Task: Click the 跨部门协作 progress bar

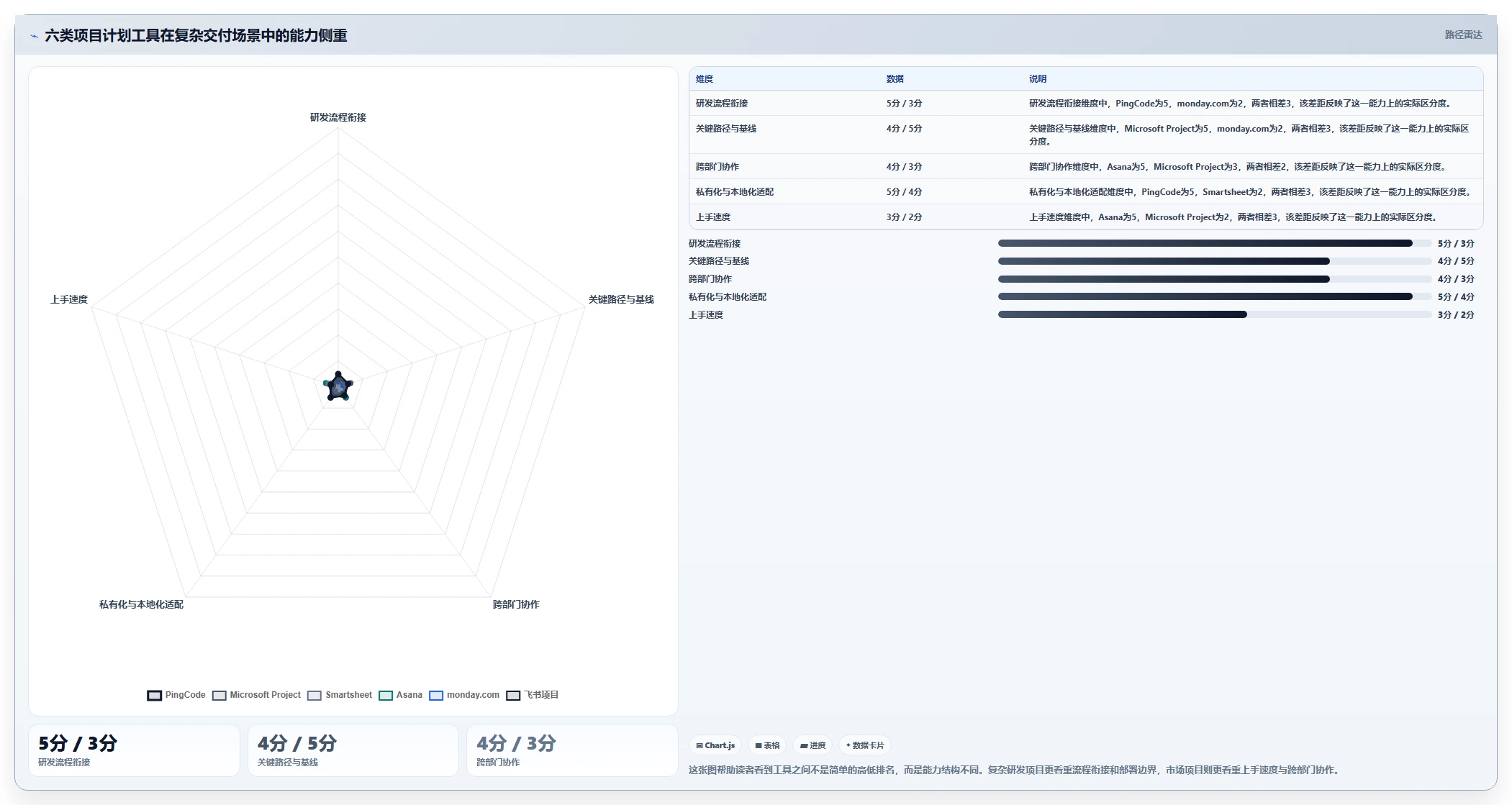Action: 1215,279
